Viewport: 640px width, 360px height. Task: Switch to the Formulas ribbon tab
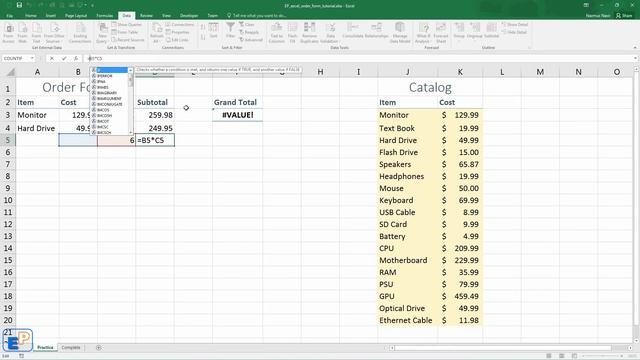click(x=104, y=16)
